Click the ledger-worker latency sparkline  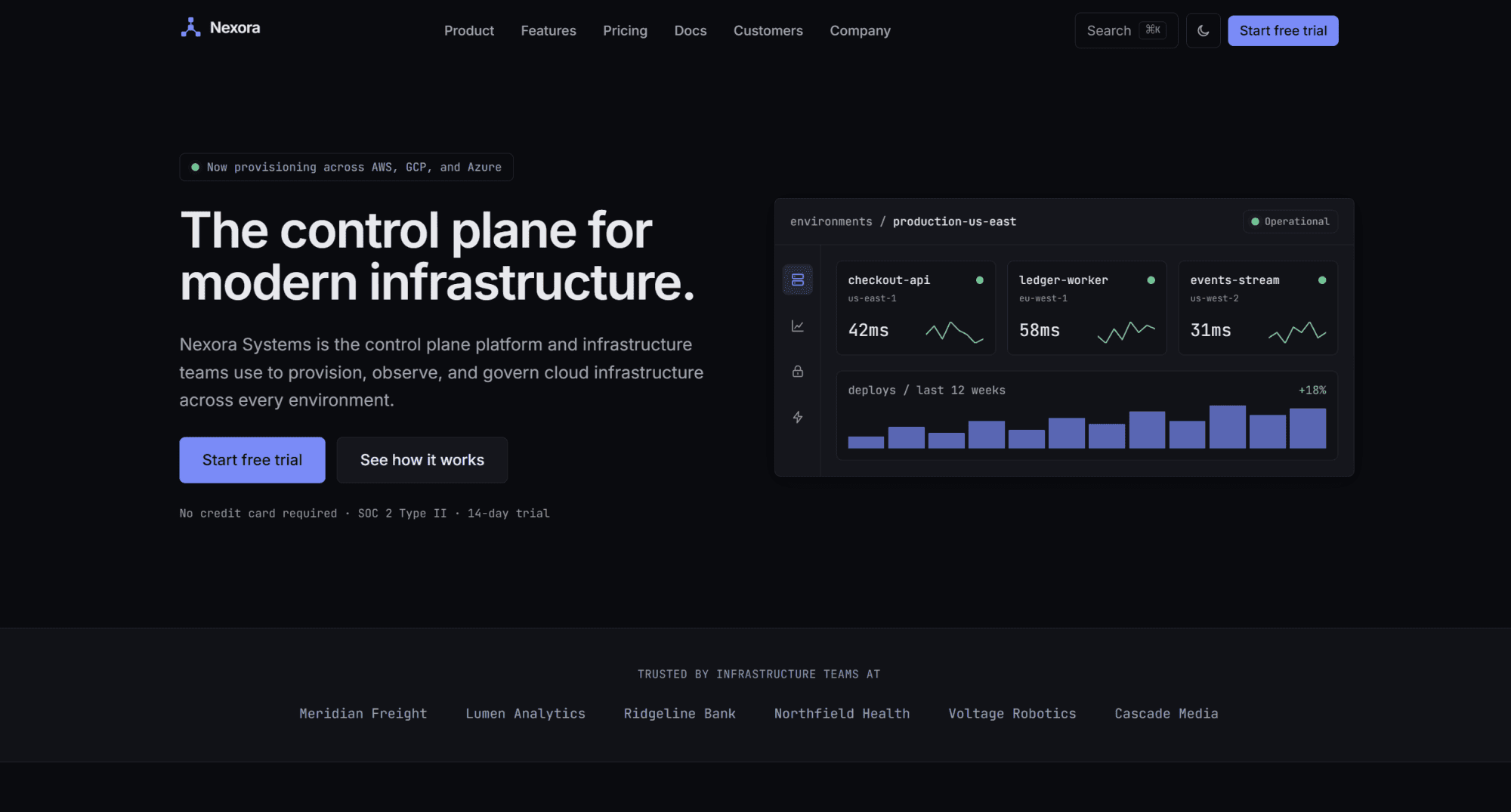(x=1126, y=332)
